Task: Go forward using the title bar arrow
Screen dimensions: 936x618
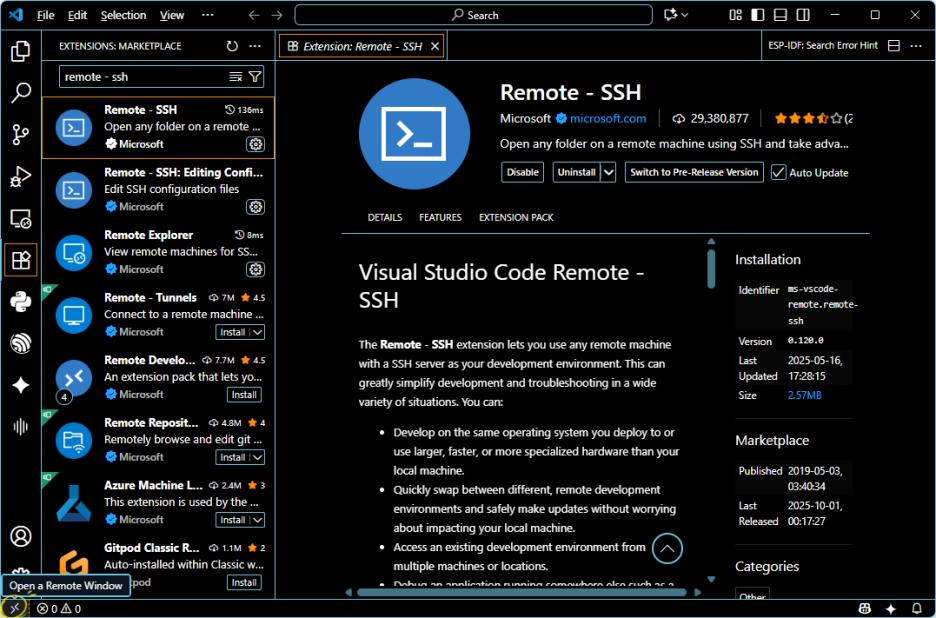Action: (277, 15)
